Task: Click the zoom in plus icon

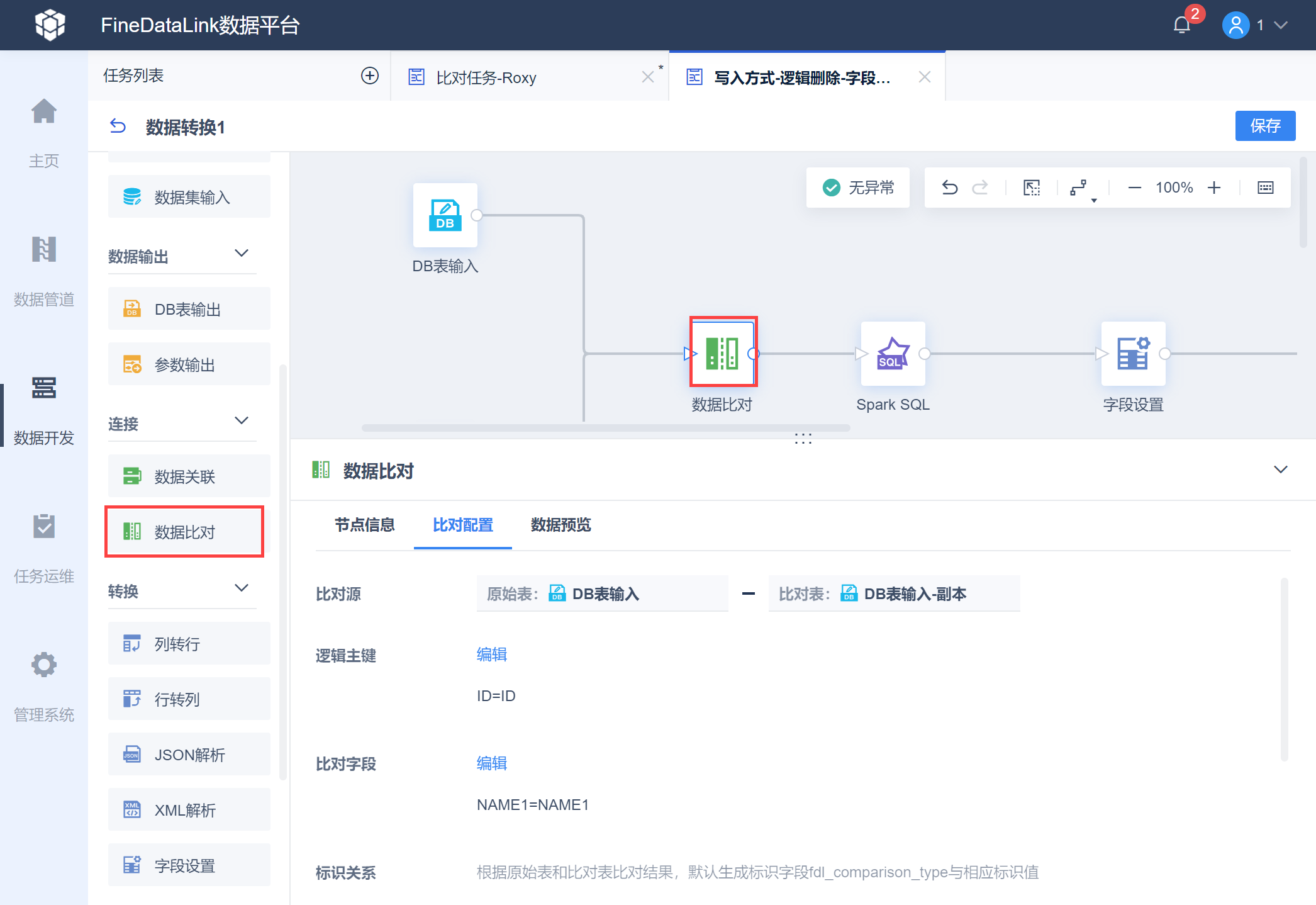Action: (1214, 188)
